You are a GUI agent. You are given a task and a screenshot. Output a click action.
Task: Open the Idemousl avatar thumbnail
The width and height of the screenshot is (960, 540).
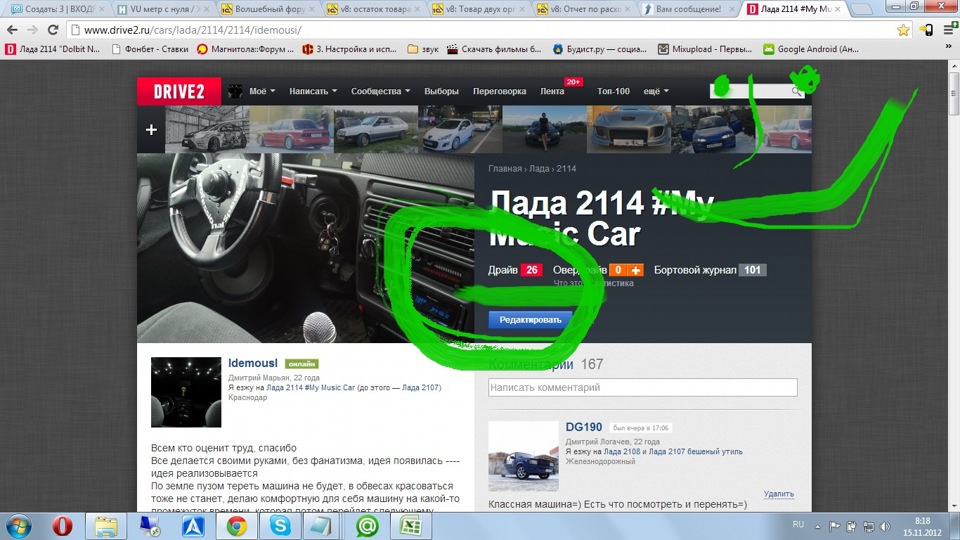[186, 392]
